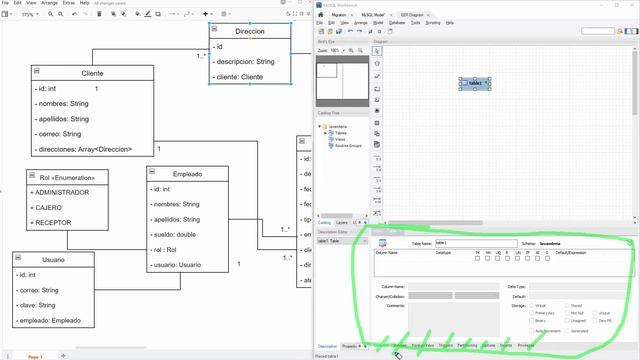Select the layer tool in diagram palette
Image resolution: width=640 pixels, height=360 pixels.
tap(377, 89)
